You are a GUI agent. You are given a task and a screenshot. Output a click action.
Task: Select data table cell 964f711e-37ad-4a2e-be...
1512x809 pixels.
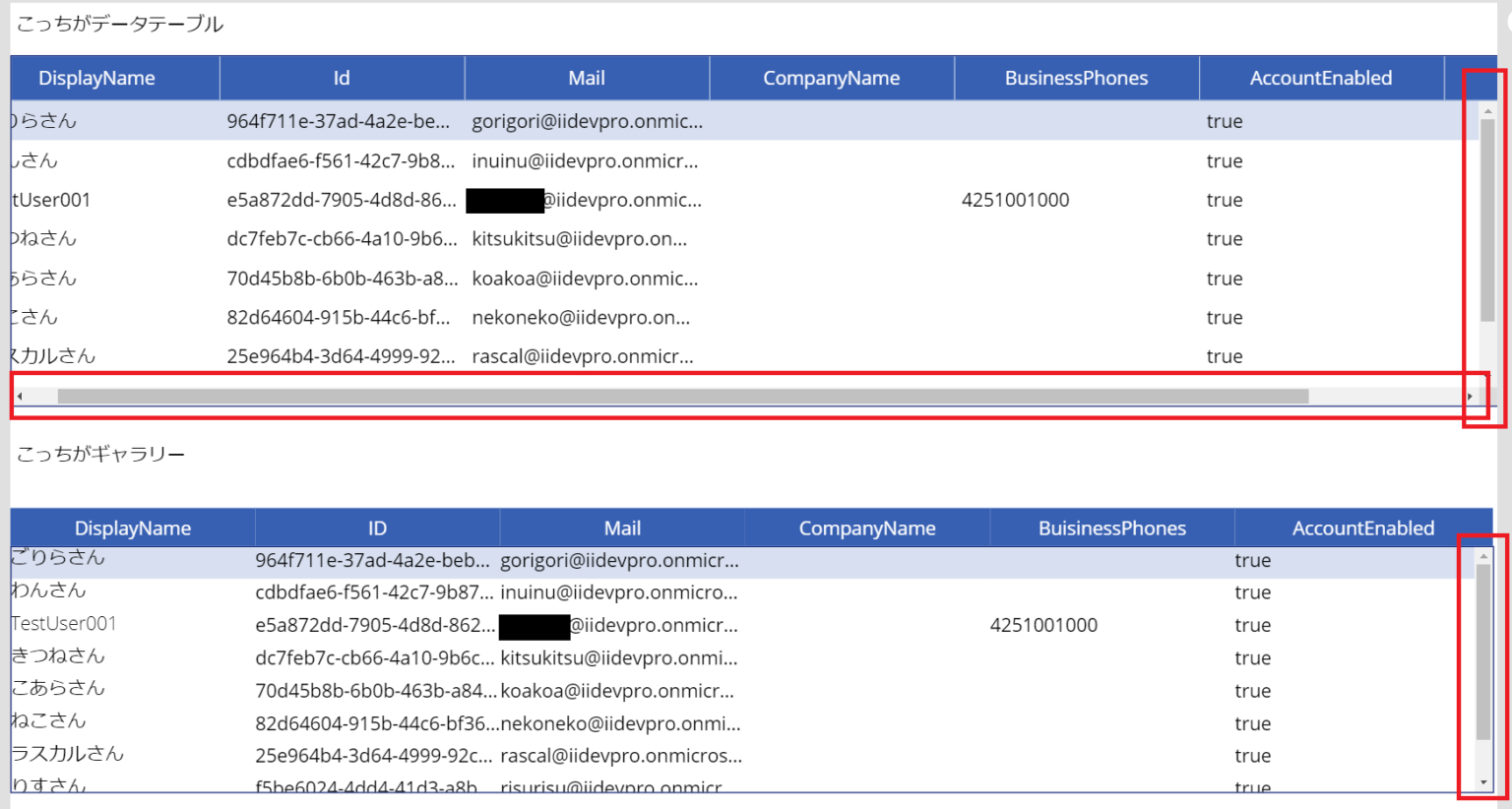[x=339, y=121]
